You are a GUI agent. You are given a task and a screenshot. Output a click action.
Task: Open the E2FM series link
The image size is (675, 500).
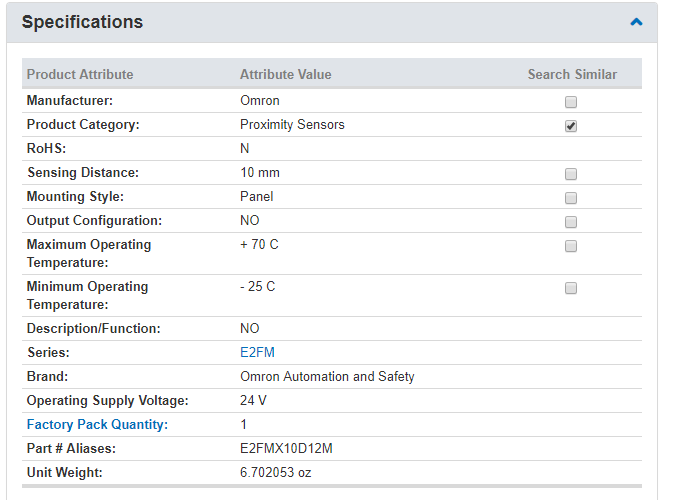tap(257, 352)
